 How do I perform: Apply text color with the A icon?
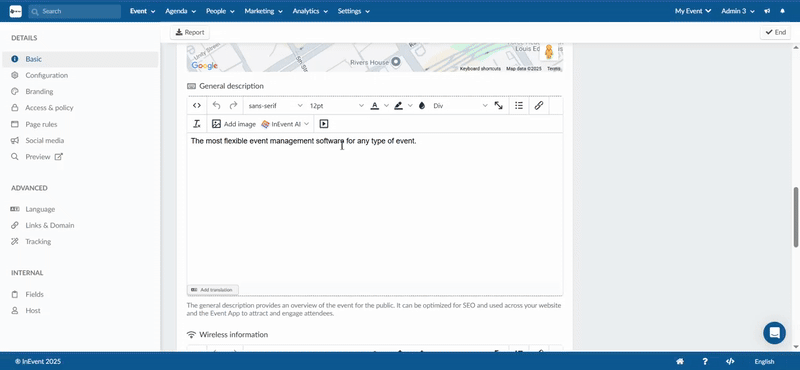tap(374, 106)
